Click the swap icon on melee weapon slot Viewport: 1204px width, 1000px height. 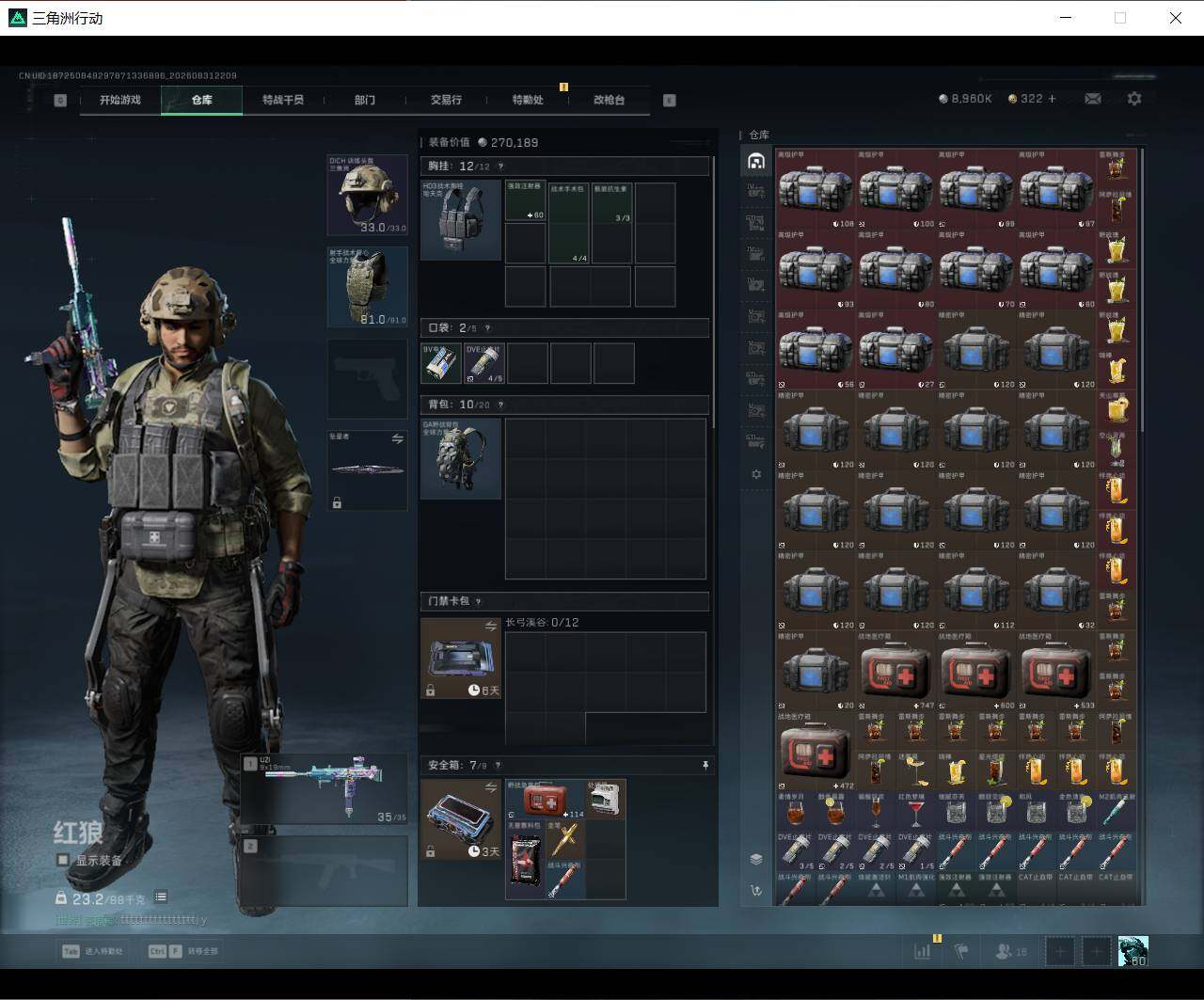tap(397, 439)
